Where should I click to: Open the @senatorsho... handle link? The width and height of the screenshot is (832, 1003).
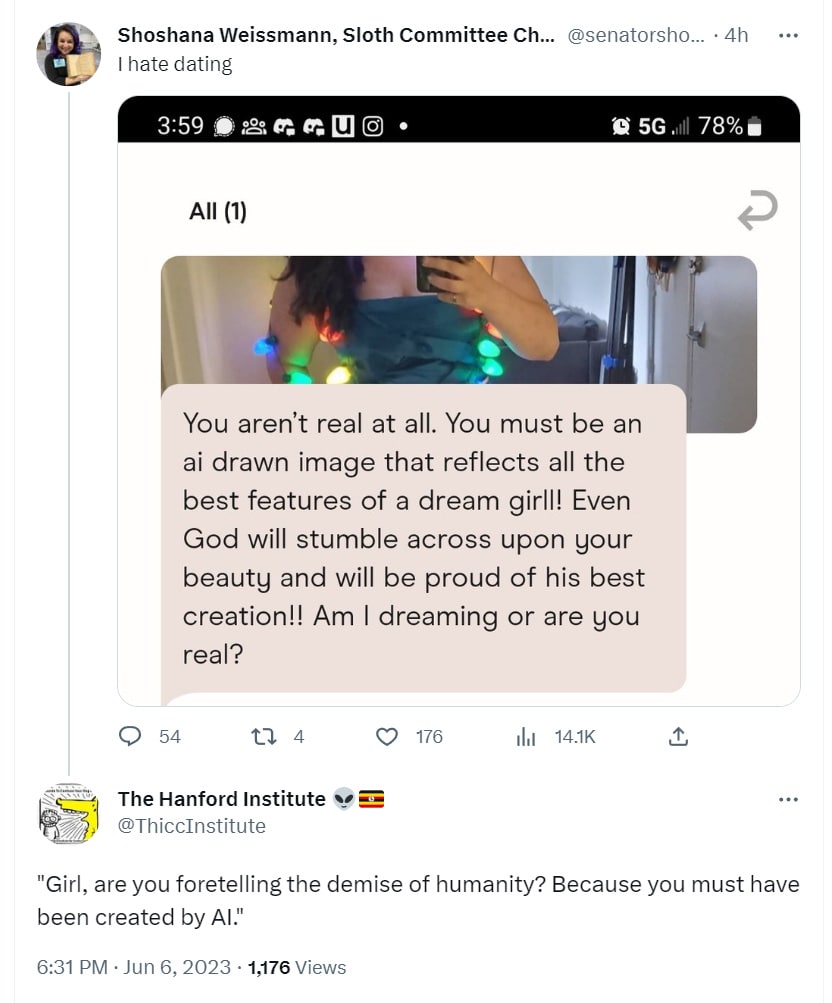(x=636, y=35)
